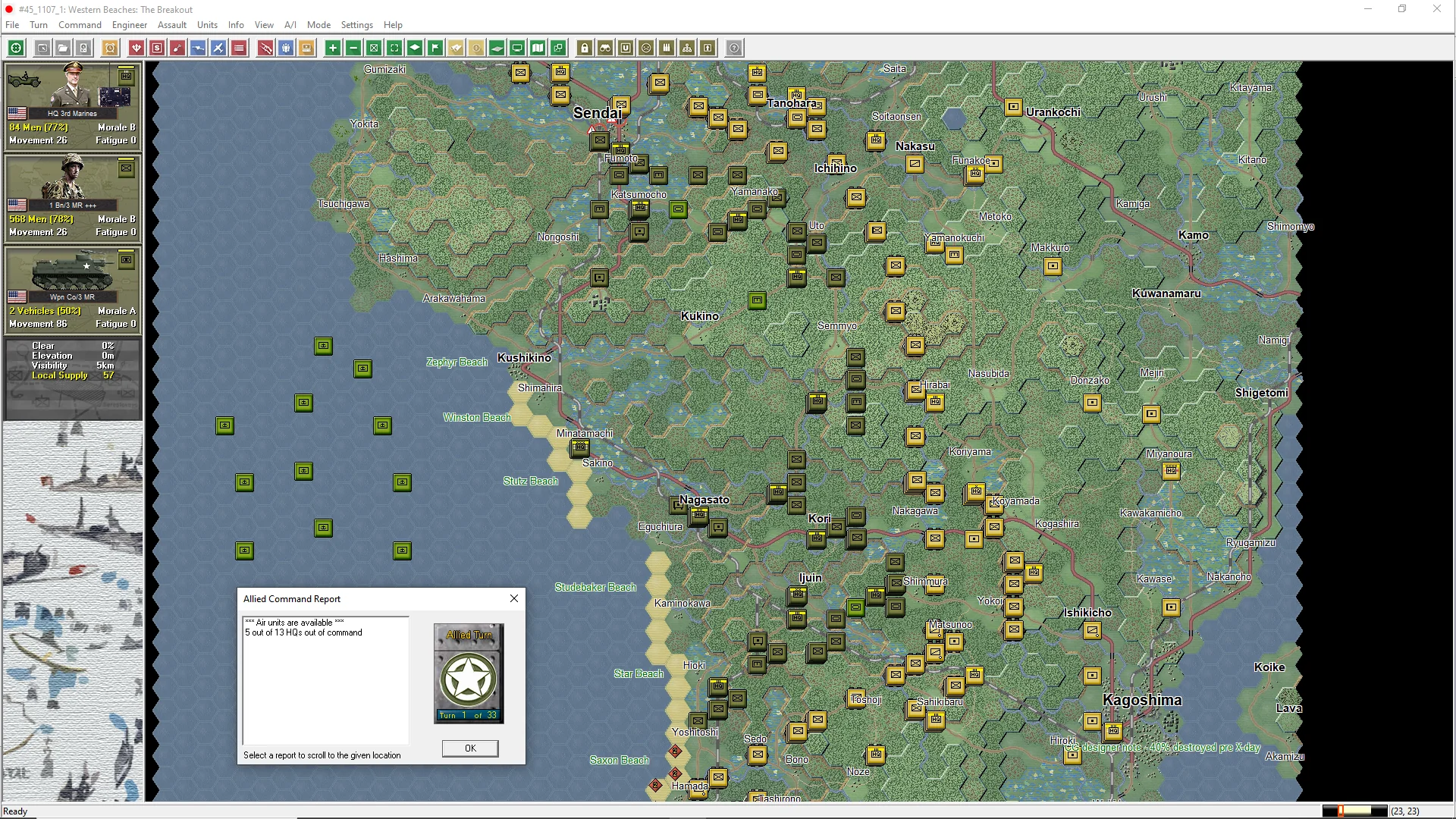Open the Command menu
Screen dimensions: 1456x819
[80, 25]
